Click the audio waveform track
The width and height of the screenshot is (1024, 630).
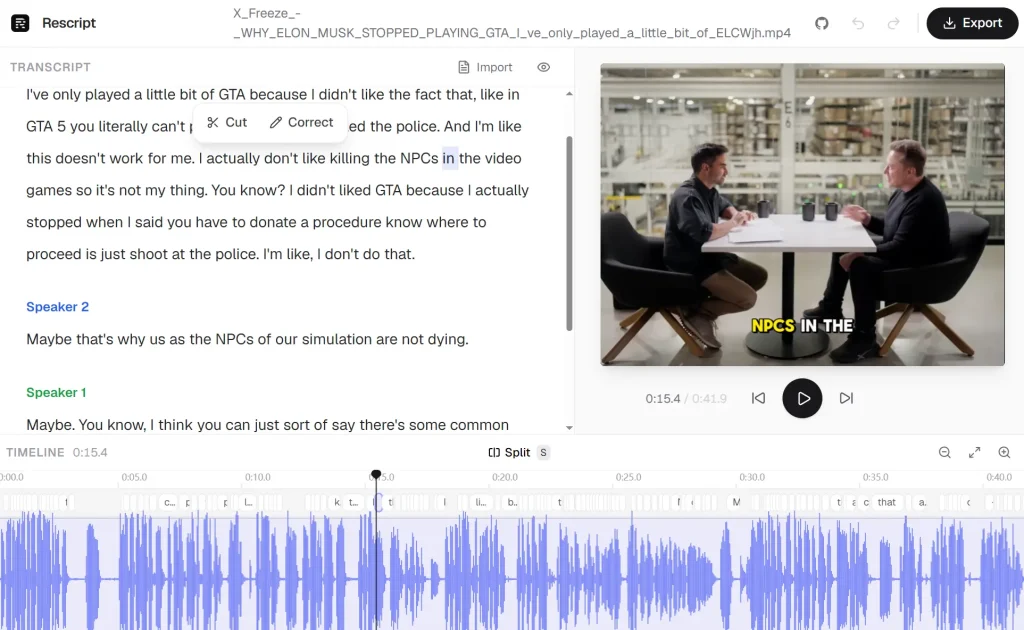512,575
